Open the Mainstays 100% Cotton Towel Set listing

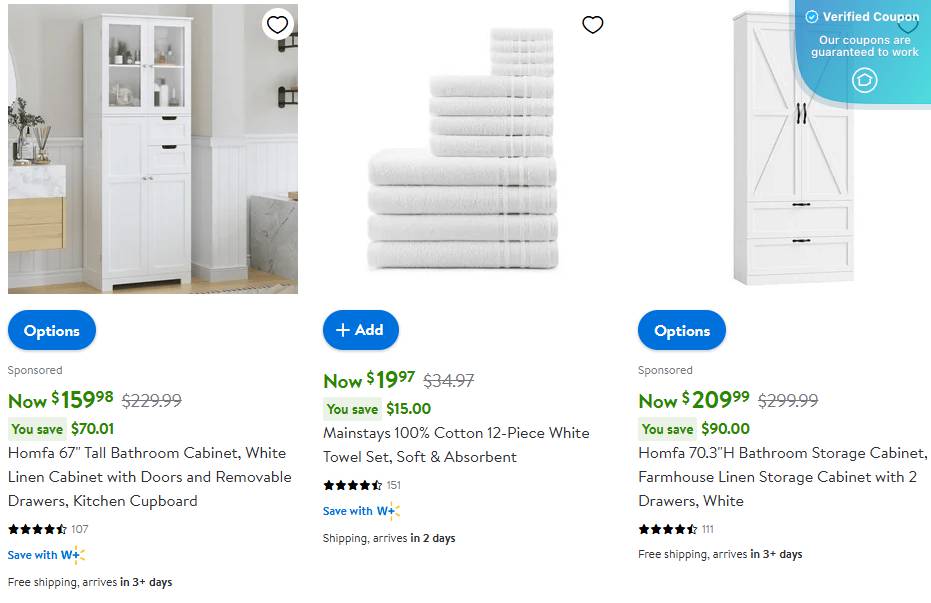pos(456,444)
